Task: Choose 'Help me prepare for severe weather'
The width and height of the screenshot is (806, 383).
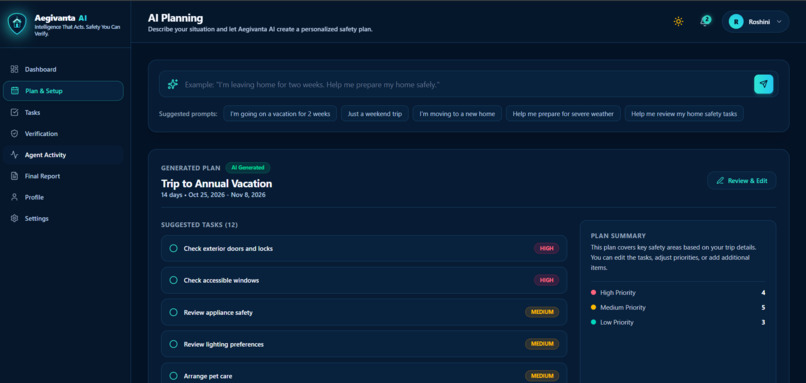Action: pos(563,114)
